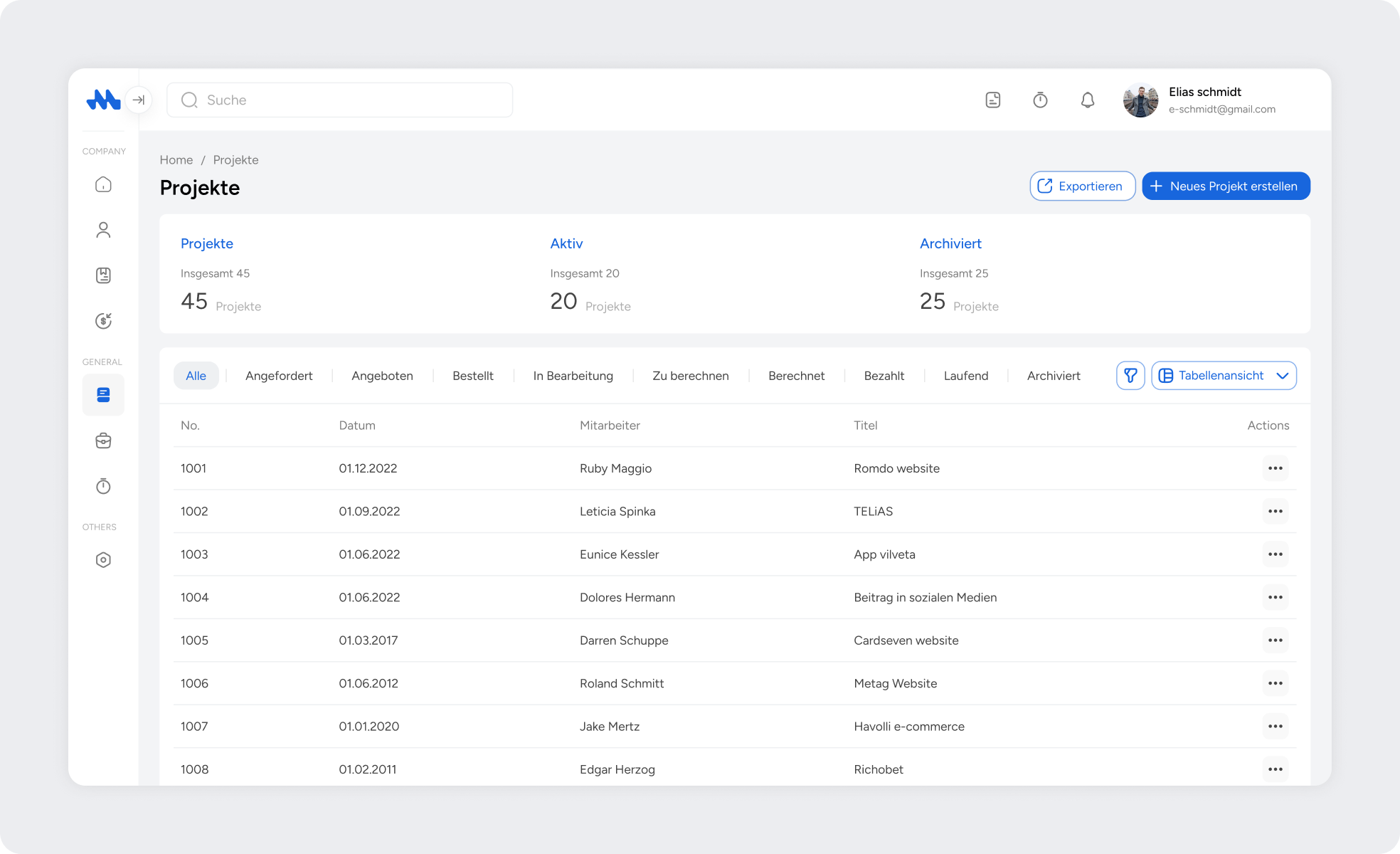Open the Archiv (package) sidebar icon
The height and width of the screenshot is (854, 1400).
103,275
